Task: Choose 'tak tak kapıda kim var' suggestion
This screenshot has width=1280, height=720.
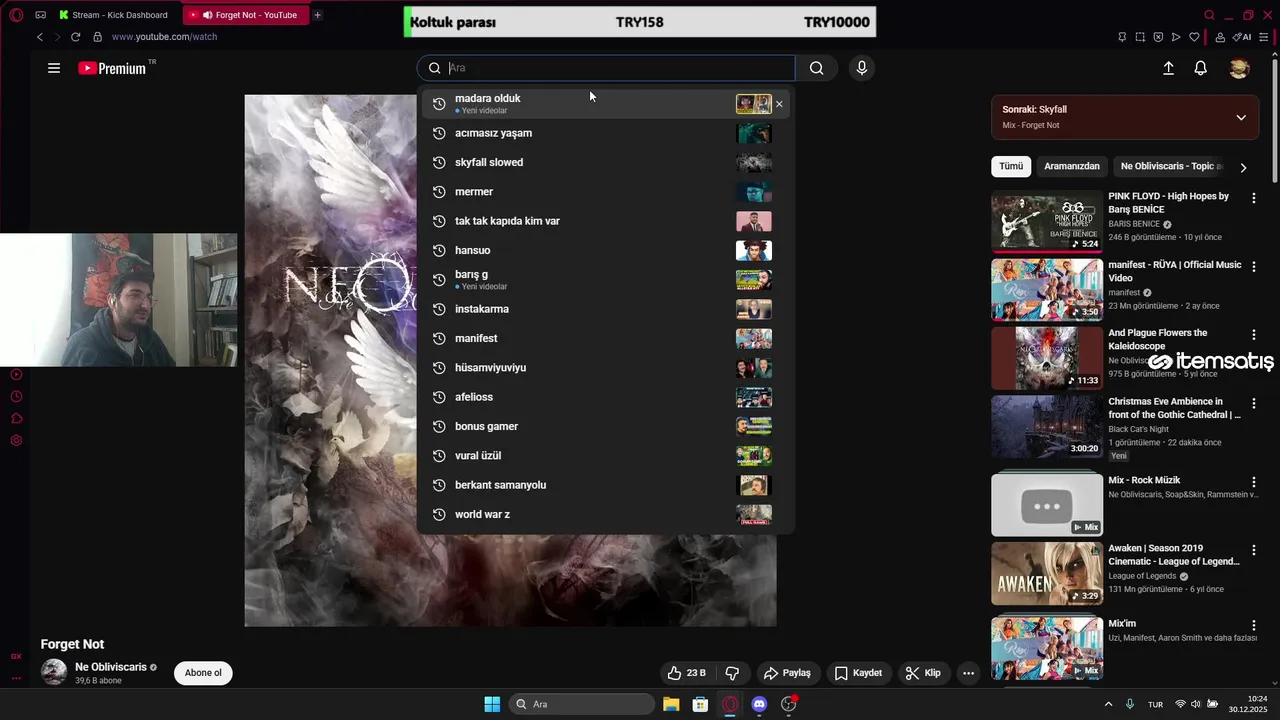Action: click(x=605, y=221)
